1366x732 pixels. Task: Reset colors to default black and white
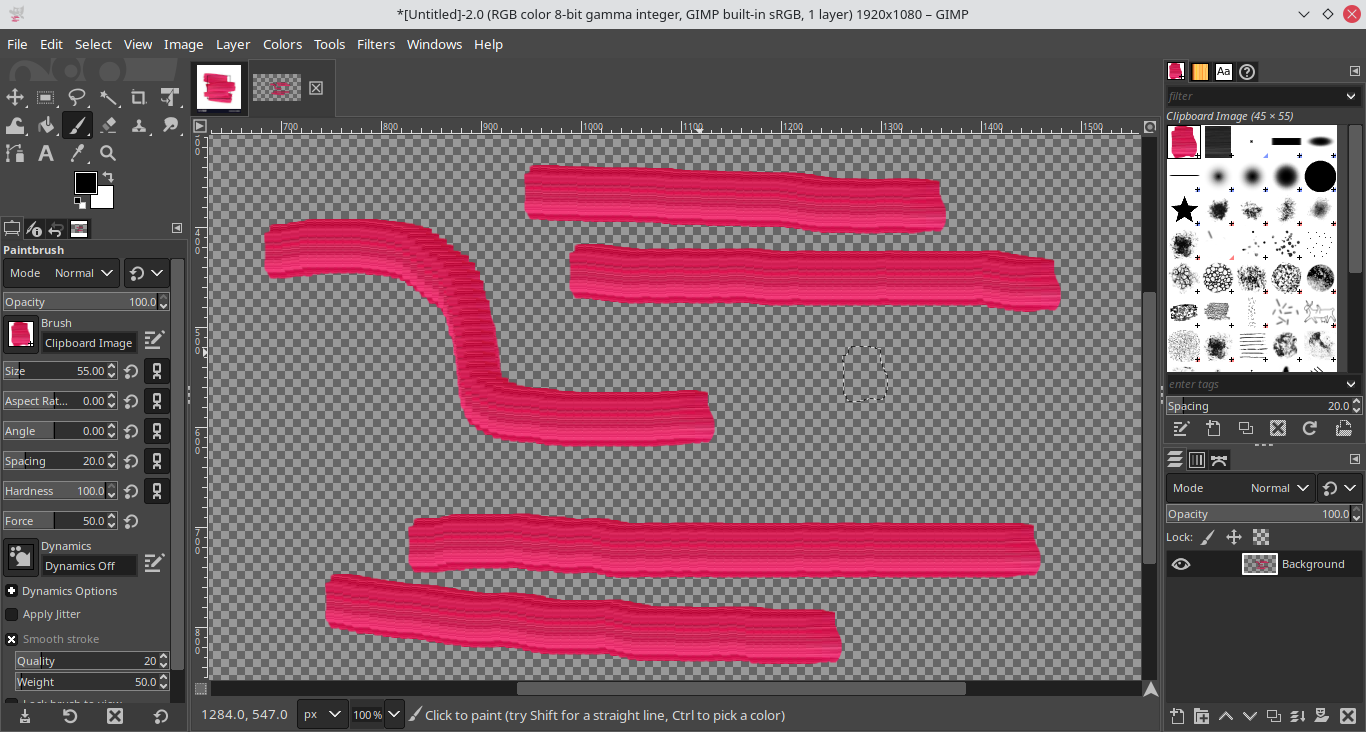click(x=79, y=203)
